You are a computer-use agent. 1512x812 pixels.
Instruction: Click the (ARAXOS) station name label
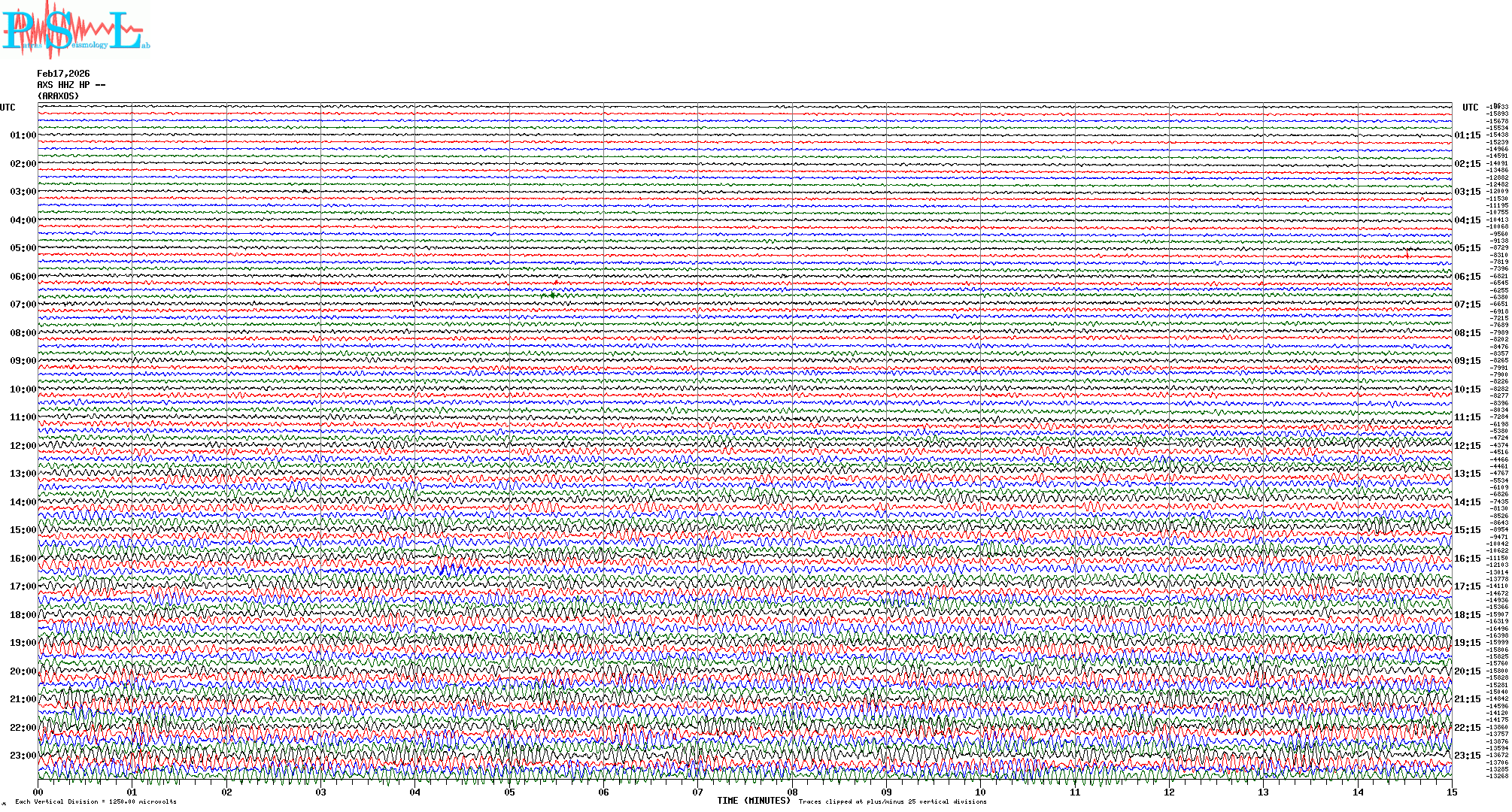coord(58,96)
